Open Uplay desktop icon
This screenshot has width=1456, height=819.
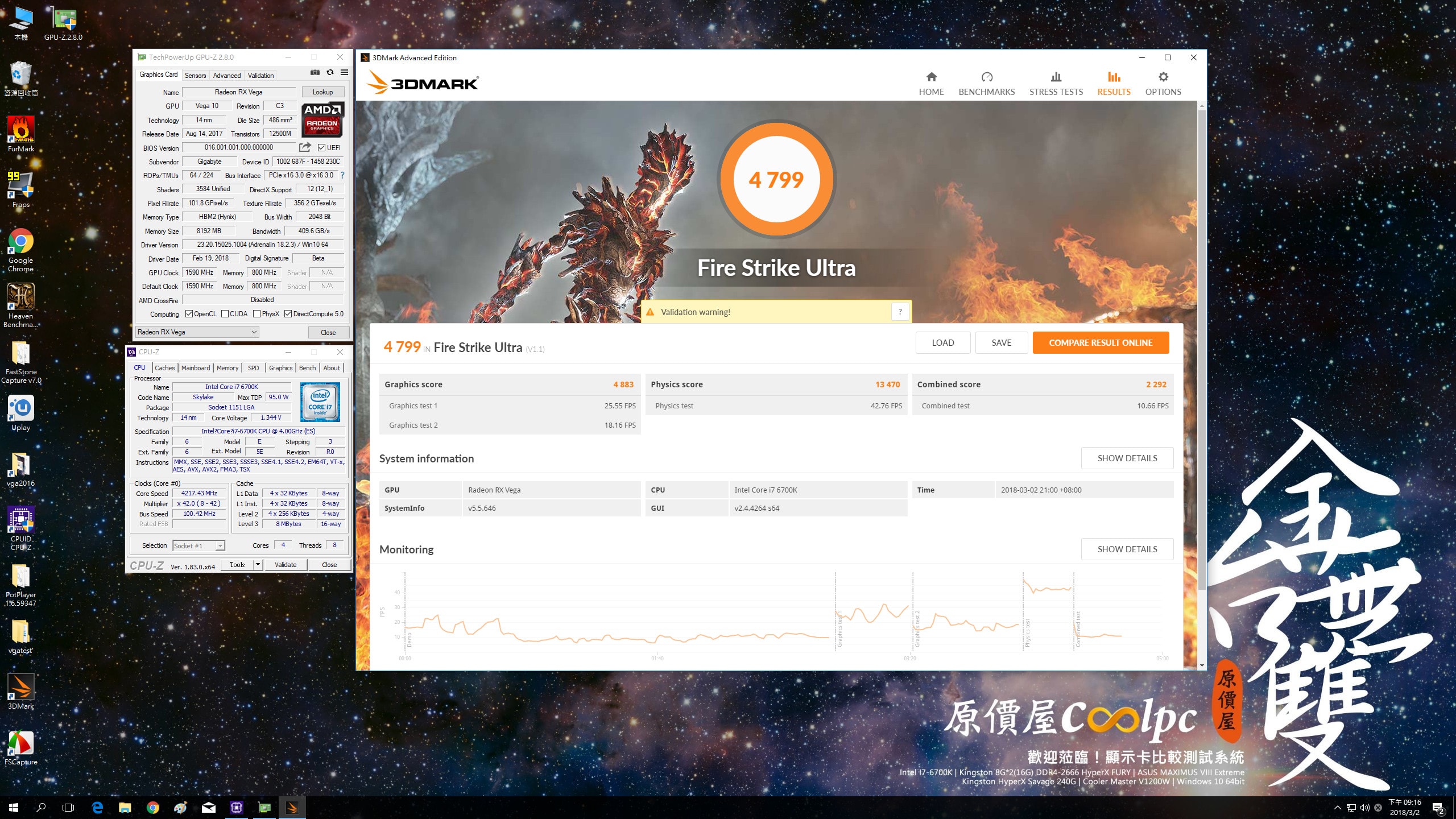pos(21,413)
